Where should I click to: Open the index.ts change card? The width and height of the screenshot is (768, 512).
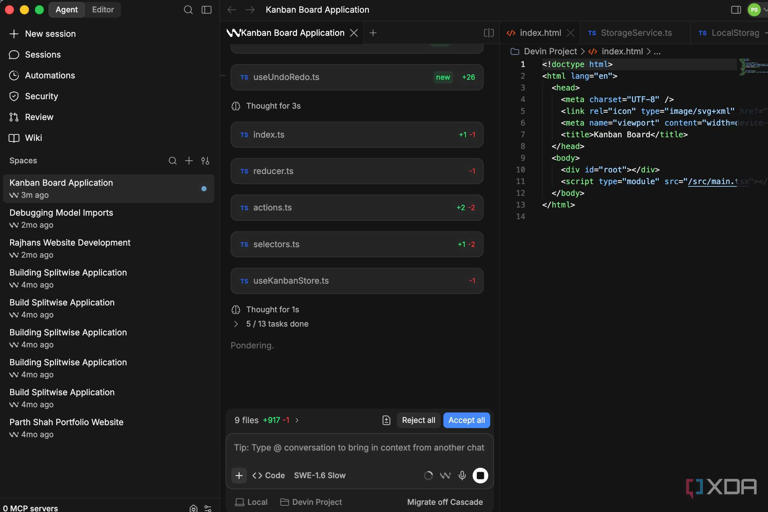coord(357,135)
